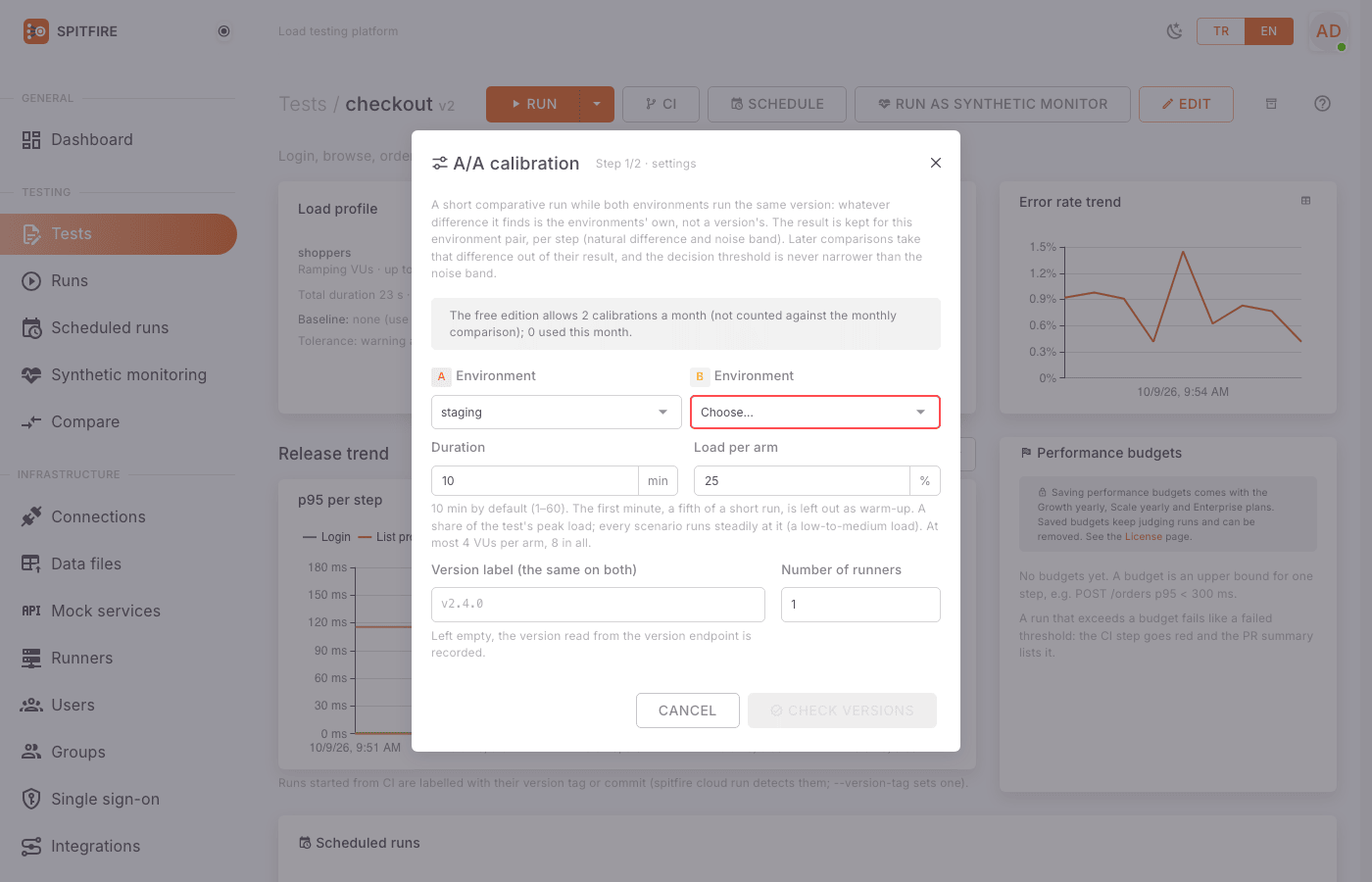The height and width of the screenshot is (882, 1372).
Task: Open the Environment B Choose dropdown
Action: [x=815, y=413]
